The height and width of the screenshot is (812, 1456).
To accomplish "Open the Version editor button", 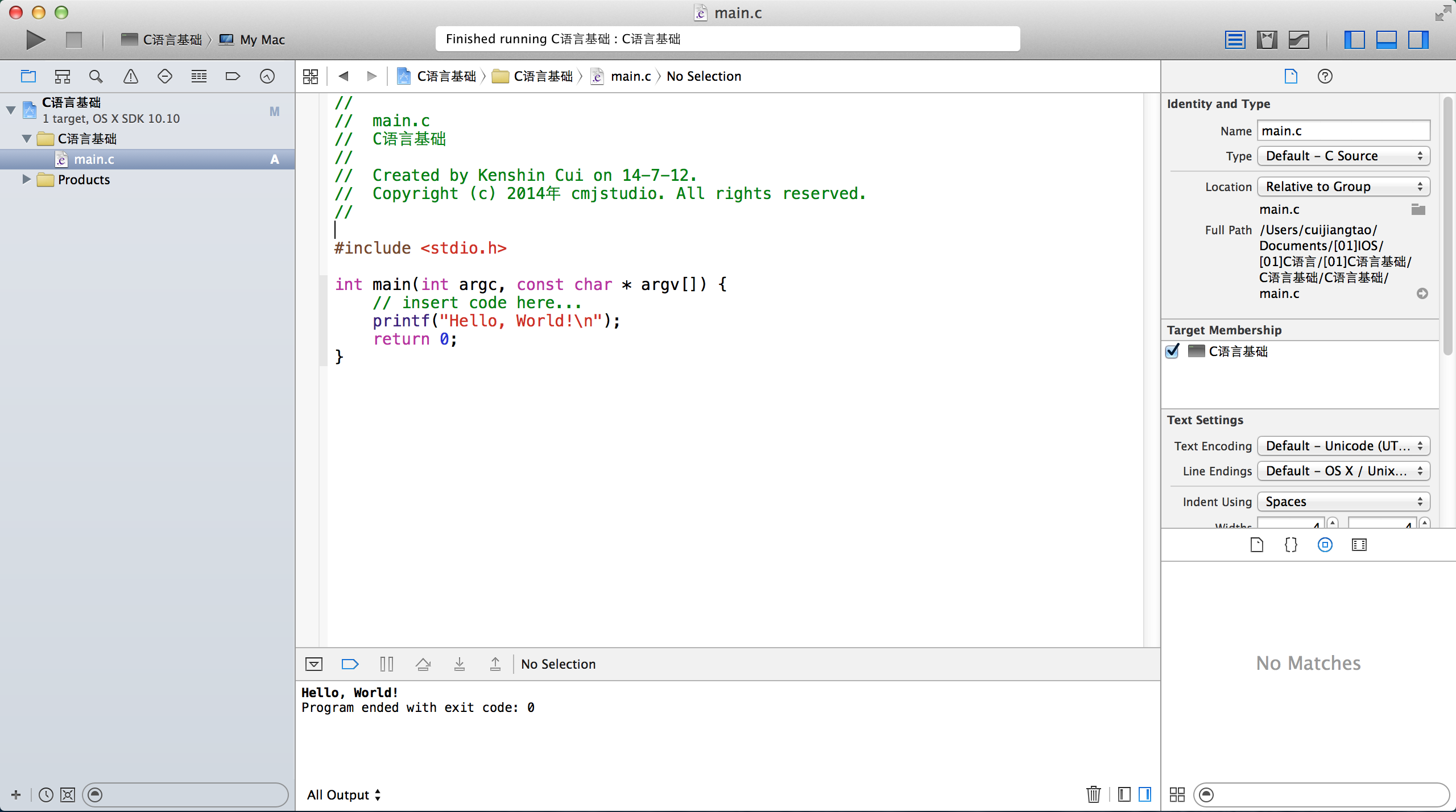I will 1298,40.
